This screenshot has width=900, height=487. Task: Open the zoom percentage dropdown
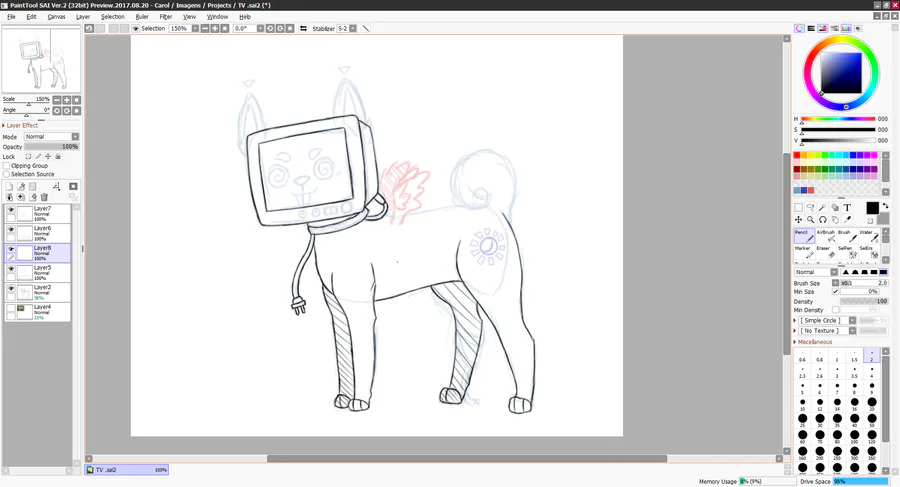195,28
